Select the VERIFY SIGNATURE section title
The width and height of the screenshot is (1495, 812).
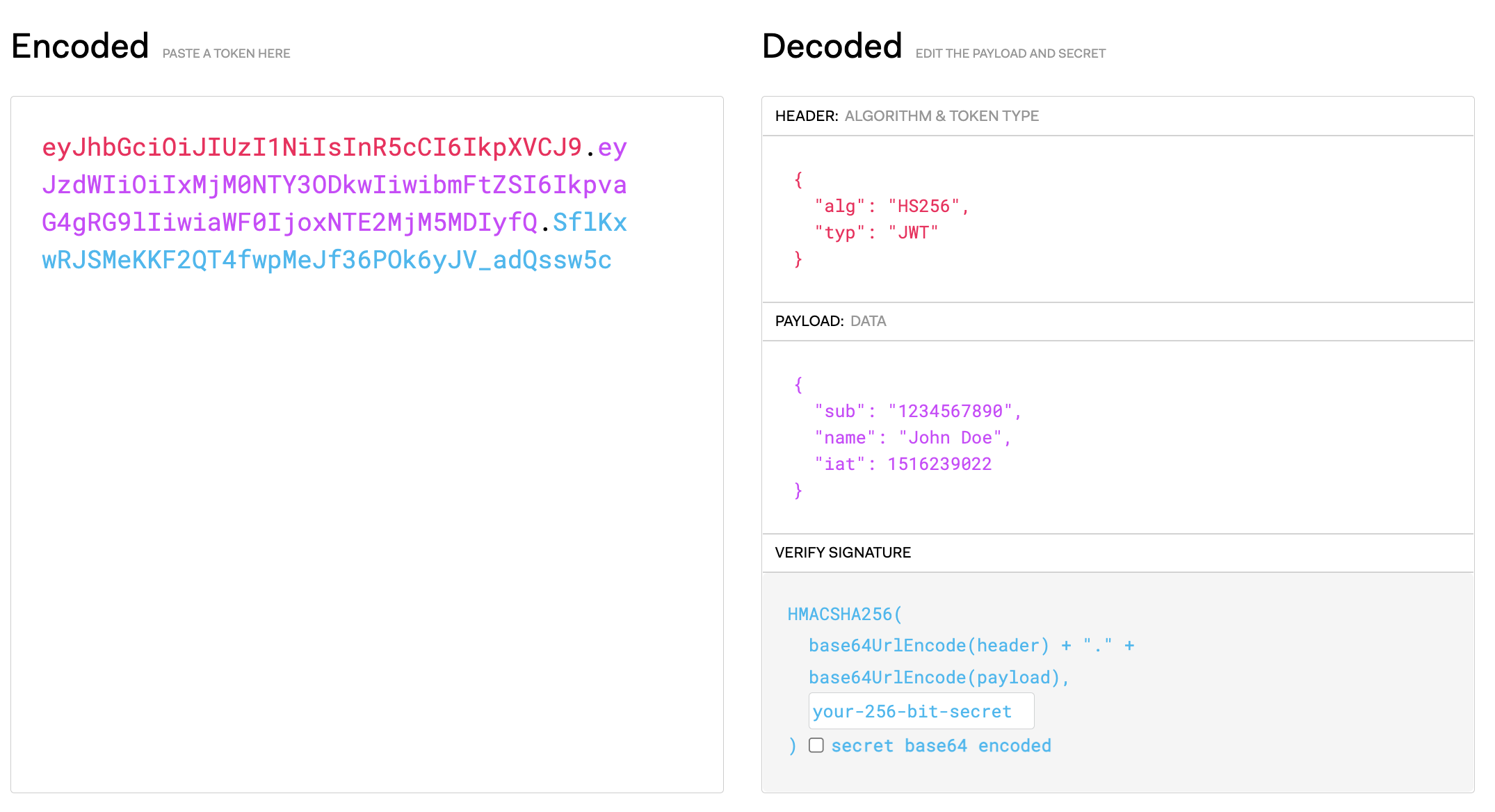tap(842, 553)
